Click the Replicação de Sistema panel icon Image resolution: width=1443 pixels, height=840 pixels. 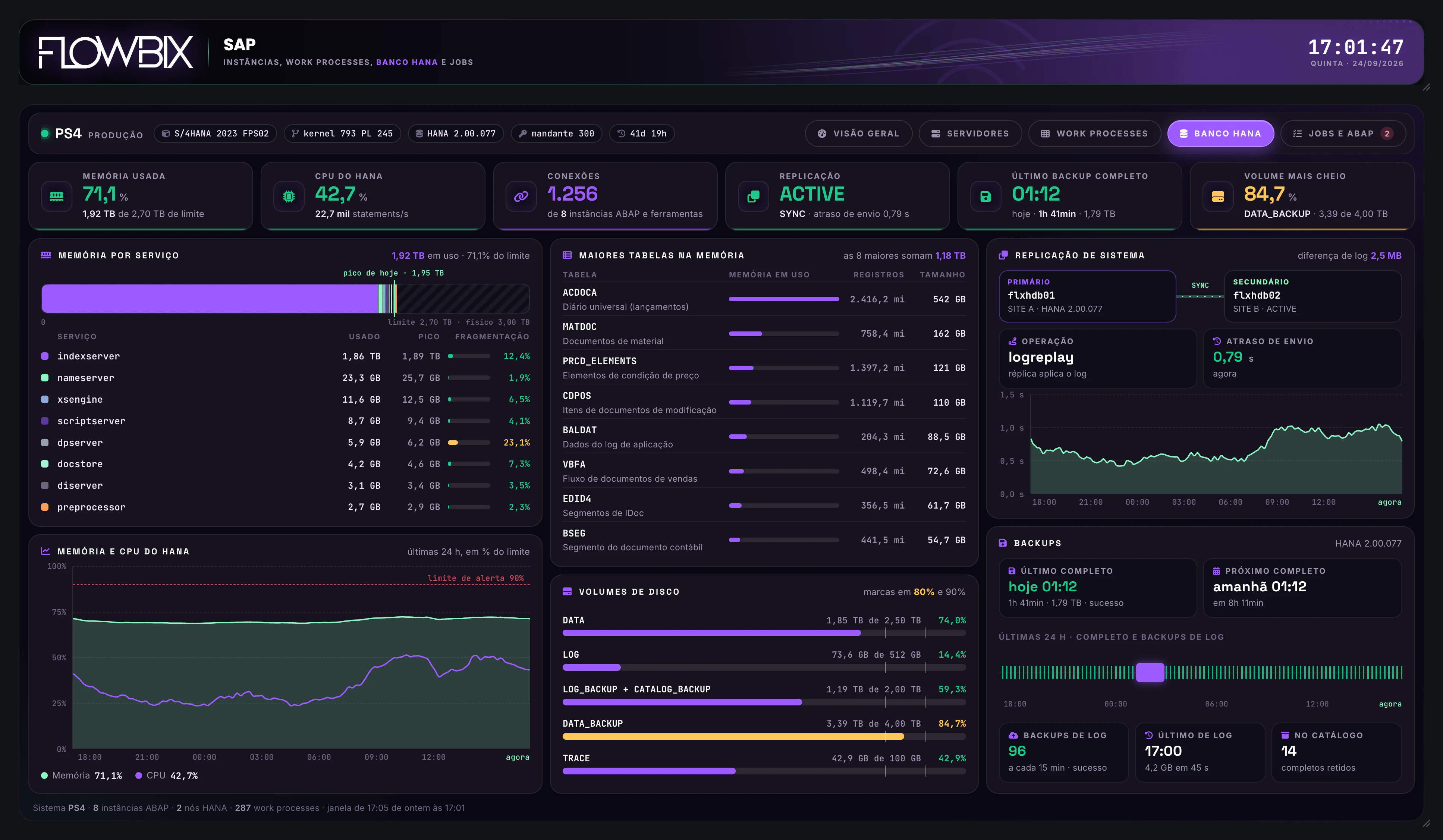tap(1003, 255)
